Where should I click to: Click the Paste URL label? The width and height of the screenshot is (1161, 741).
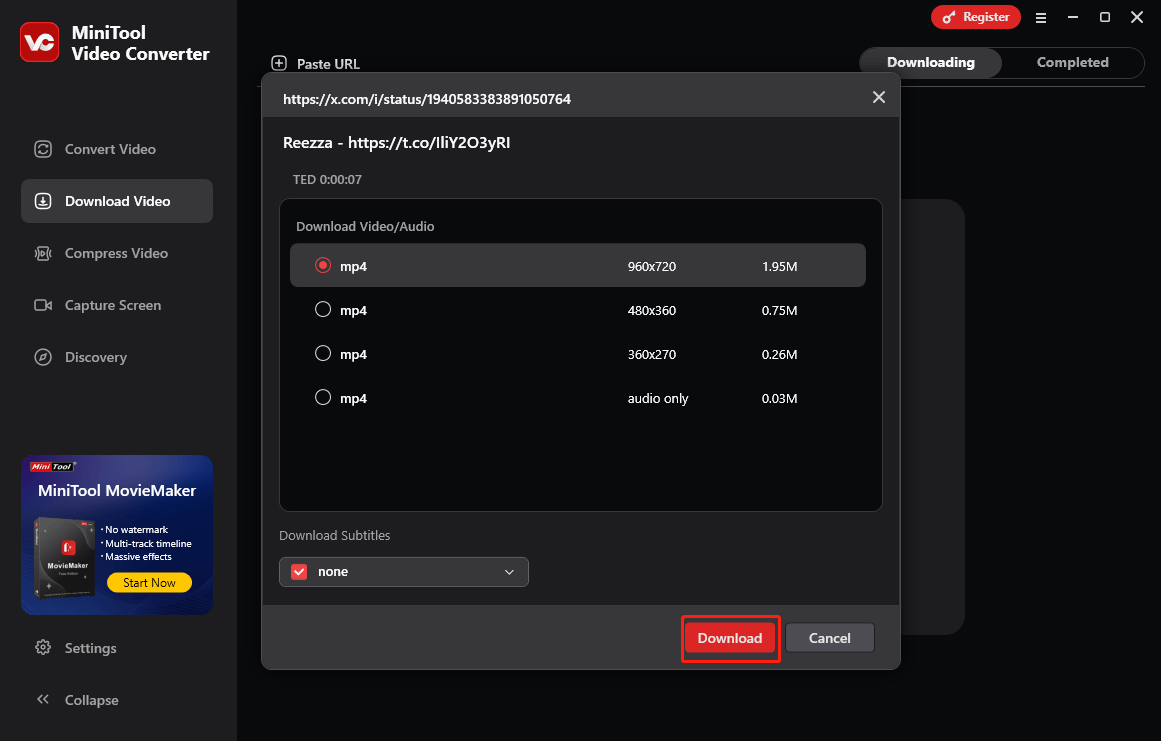coord(328,64)
